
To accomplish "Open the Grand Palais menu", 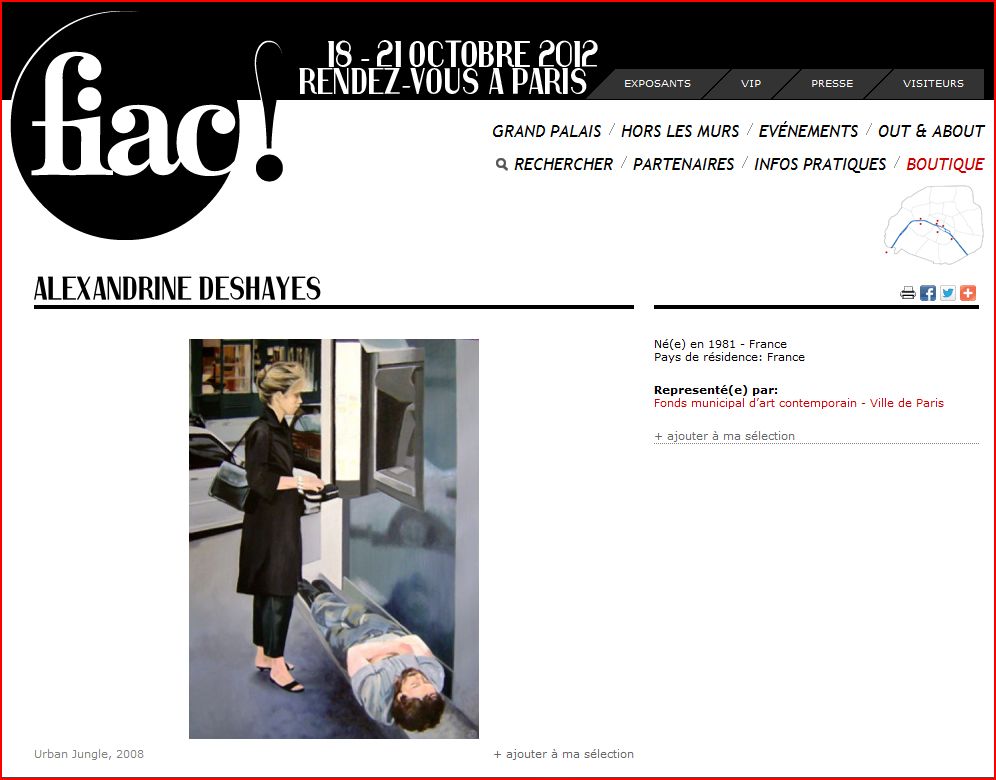I will (x=547, y=131).
